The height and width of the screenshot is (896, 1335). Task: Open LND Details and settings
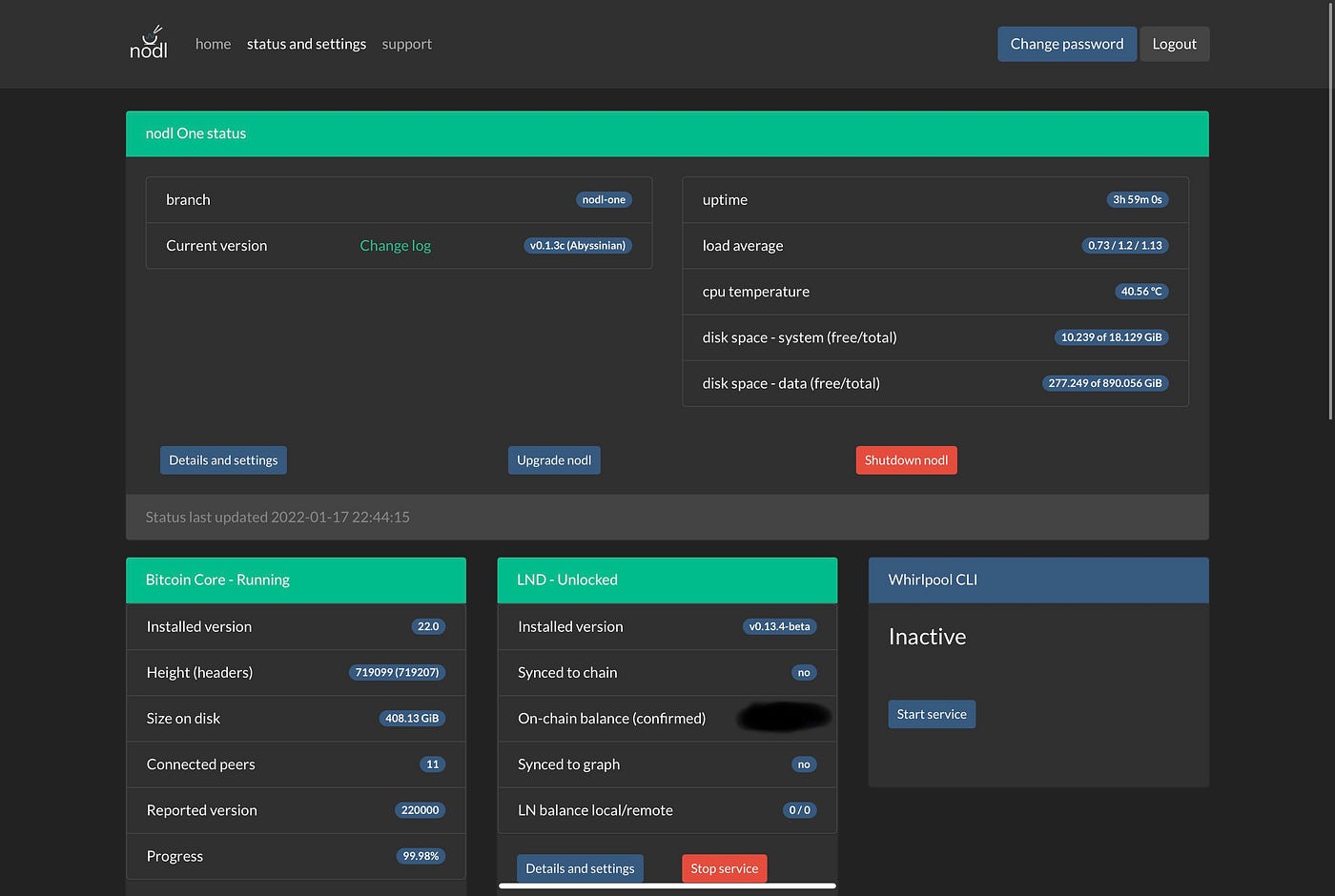point(580,868)
